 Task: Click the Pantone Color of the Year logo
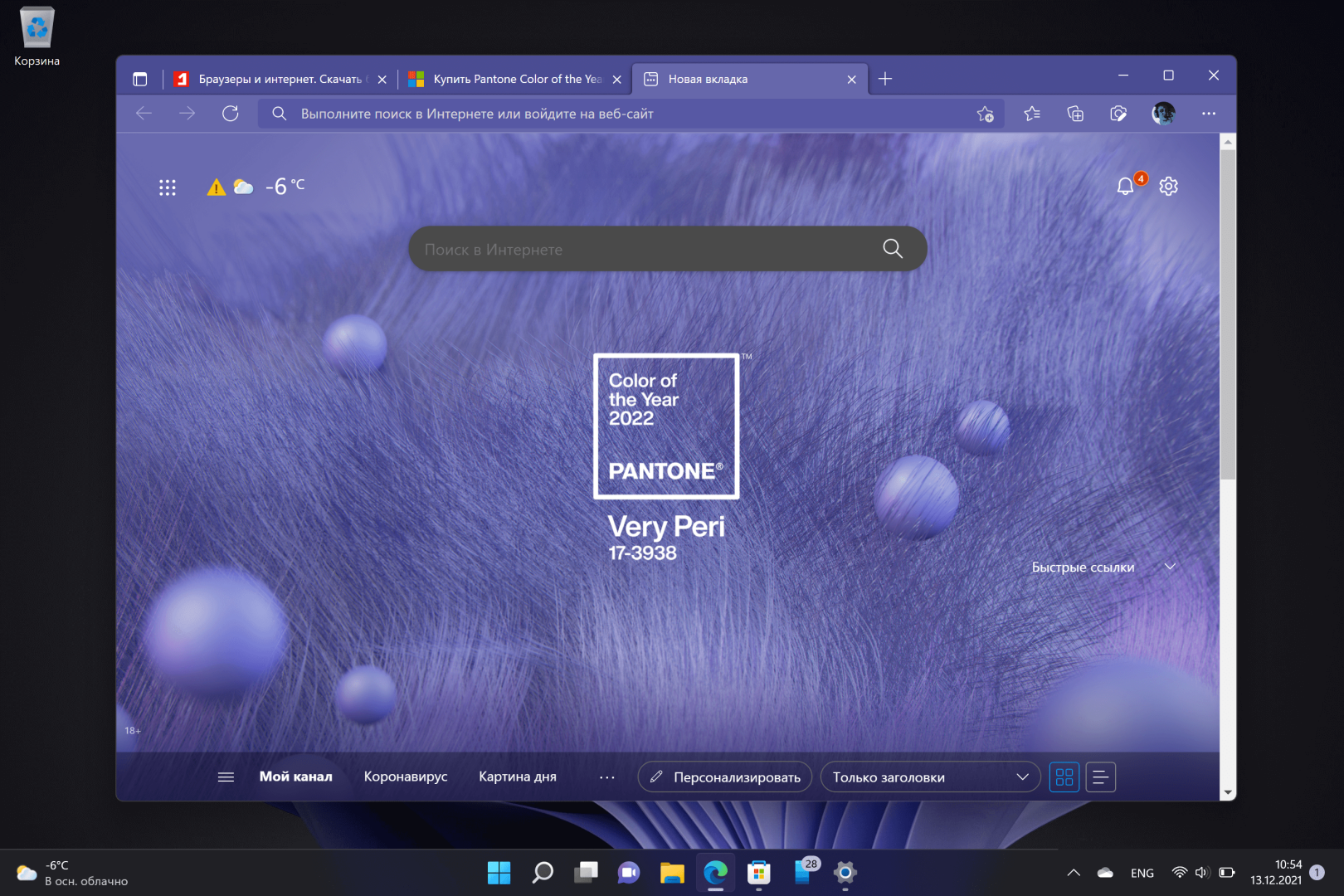click(666, 426)
